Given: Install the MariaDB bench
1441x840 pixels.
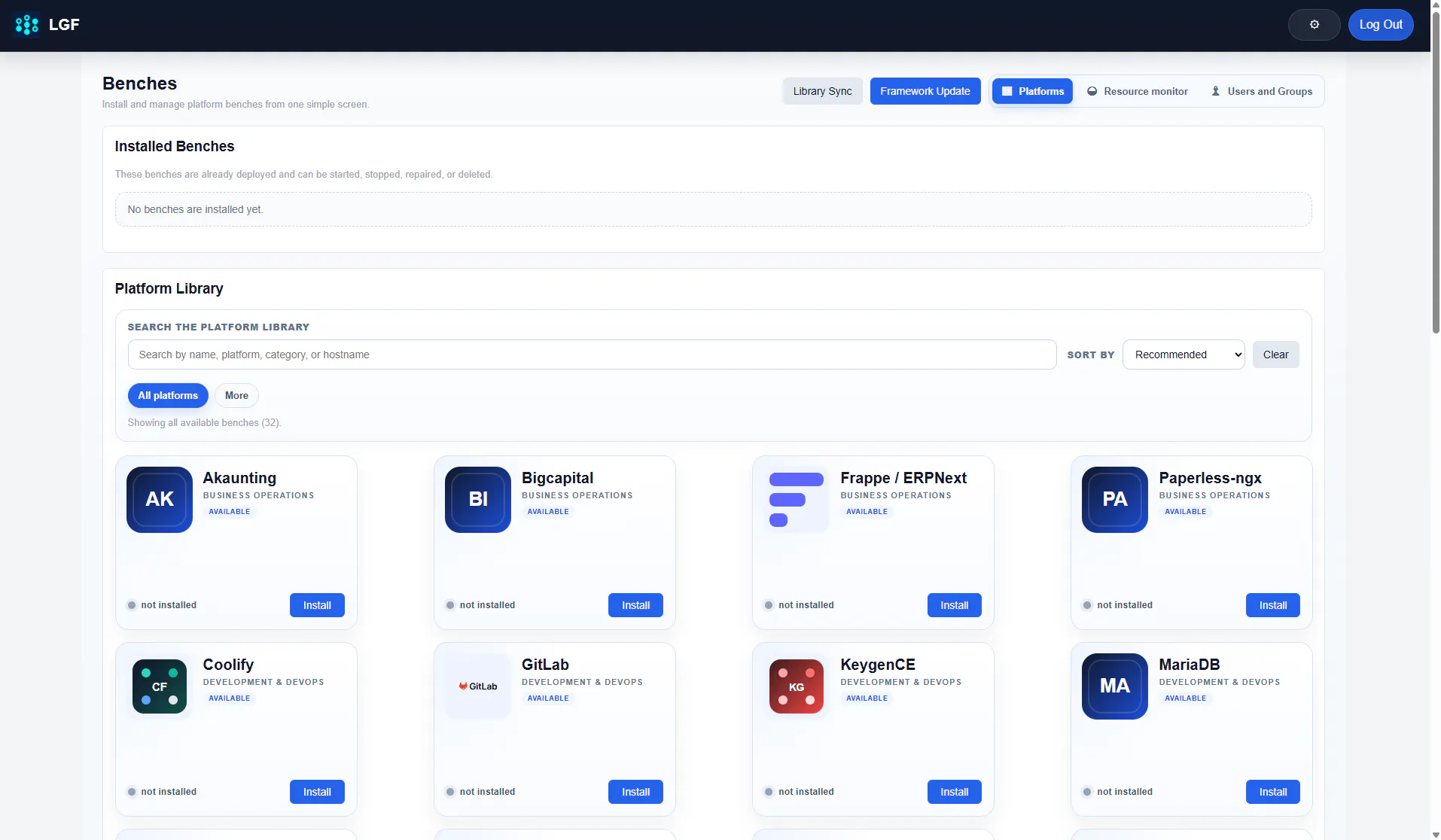Looking at the screenshot, I should point(1272,792).
